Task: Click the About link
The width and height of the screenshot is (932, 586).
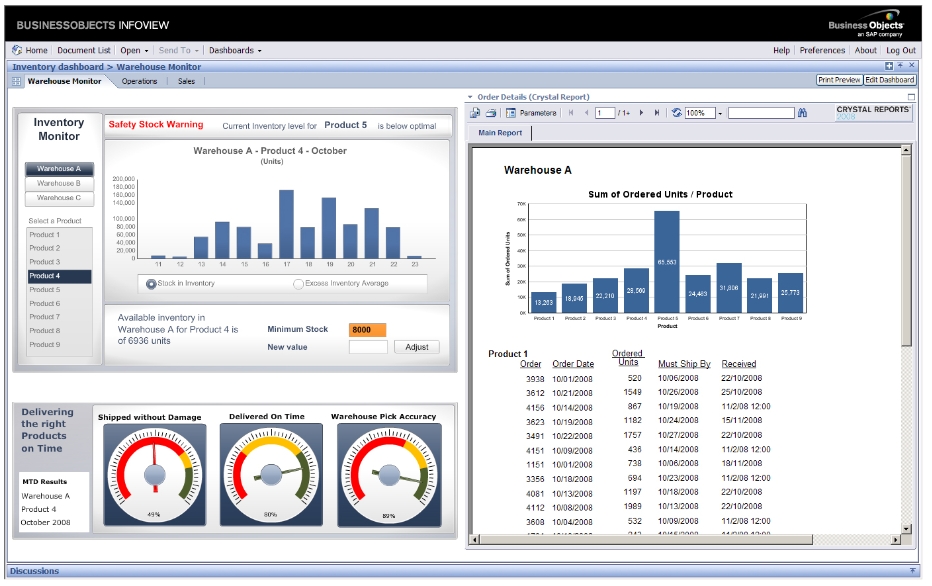Action: 865,51
